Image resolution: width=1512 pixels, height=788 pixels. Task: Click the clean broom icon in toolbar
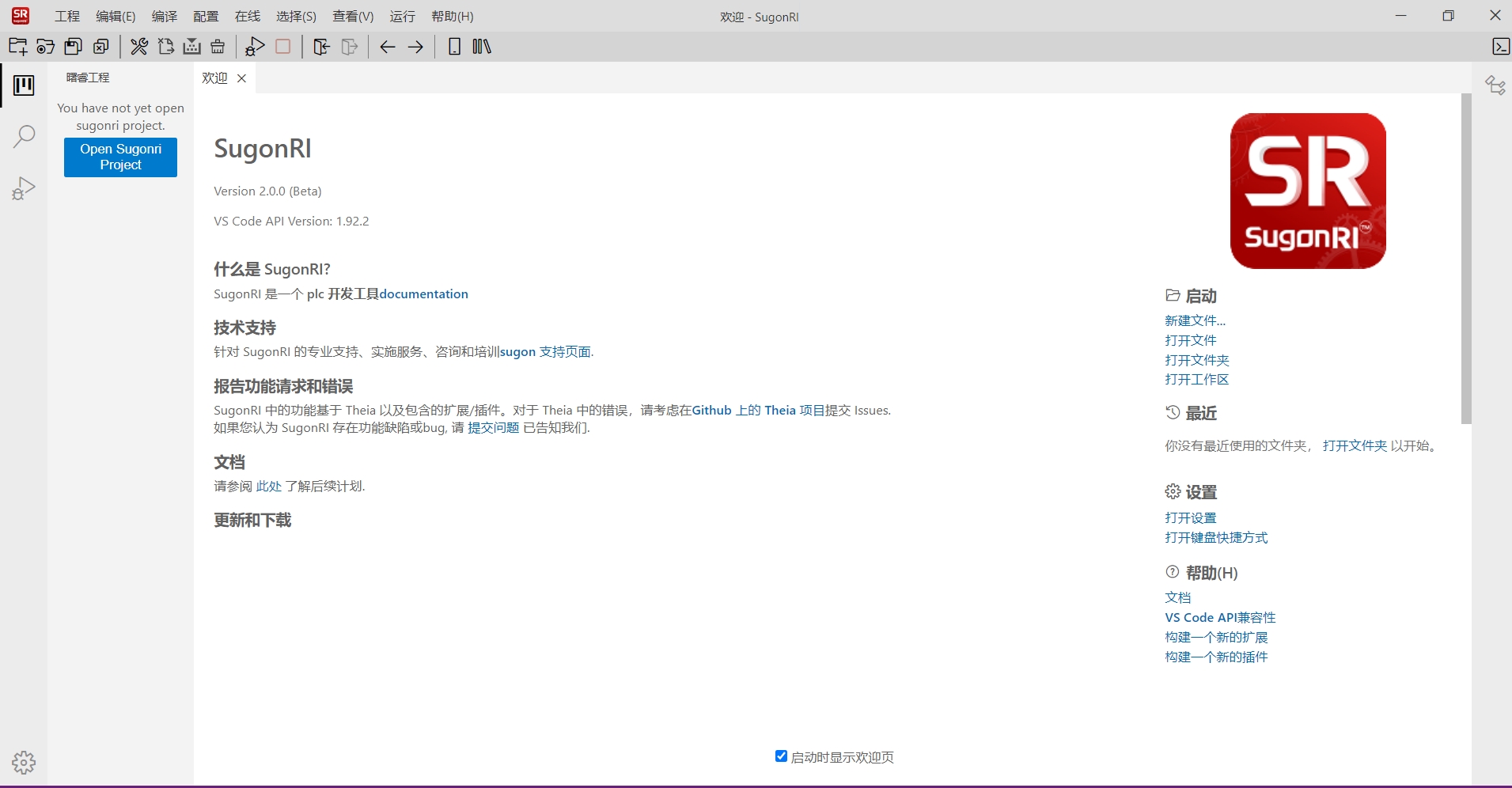pos(218,47)
